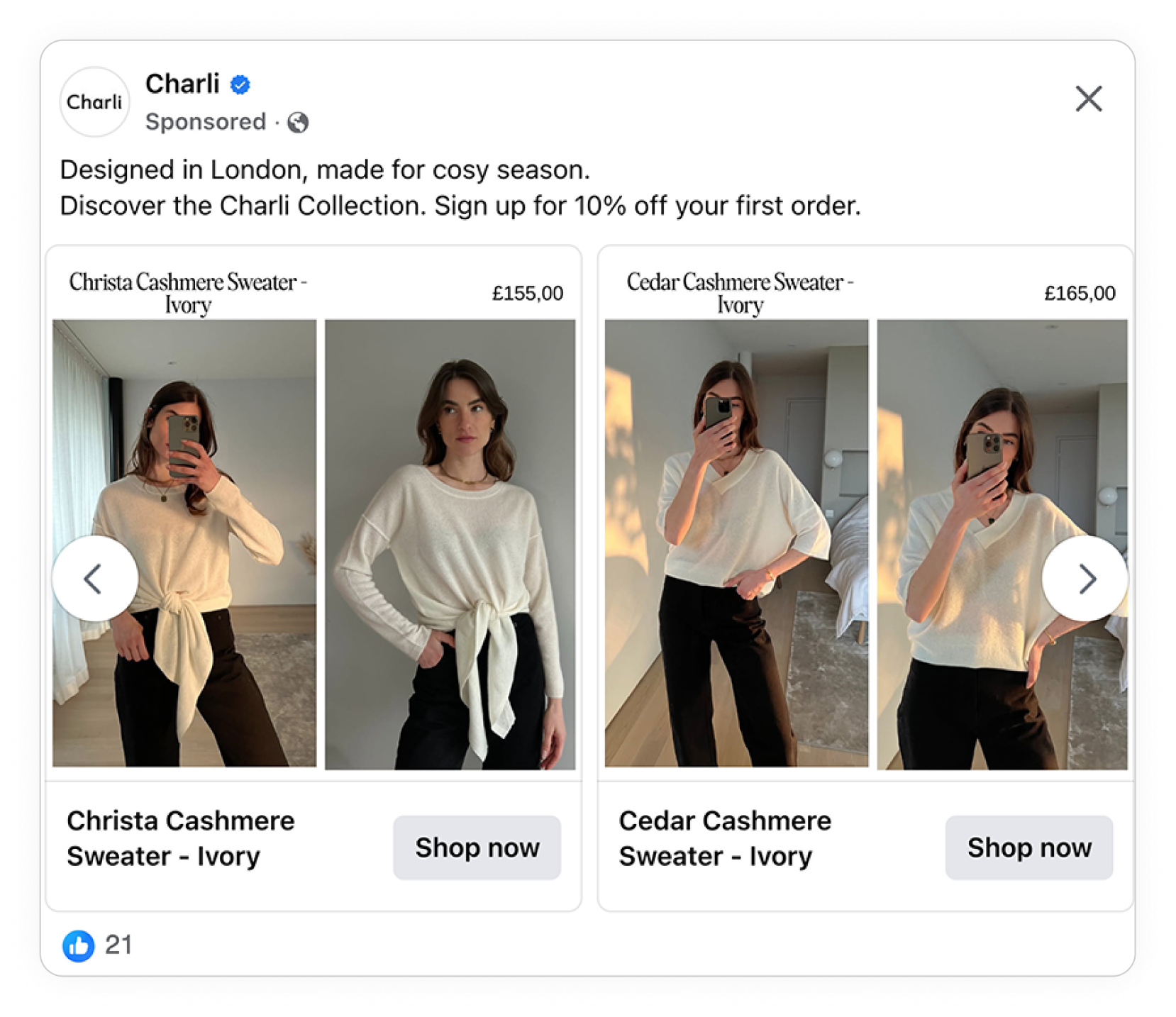The image size is (1176, 1017).
Task: Open Christa Cashmere Sweater - Ivory caption title
Action: (x=181, y=838)
